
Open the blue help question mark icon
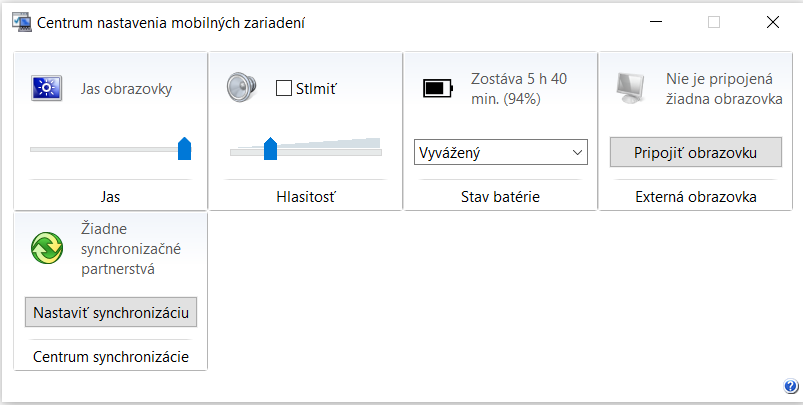click(x=789, y=387)
